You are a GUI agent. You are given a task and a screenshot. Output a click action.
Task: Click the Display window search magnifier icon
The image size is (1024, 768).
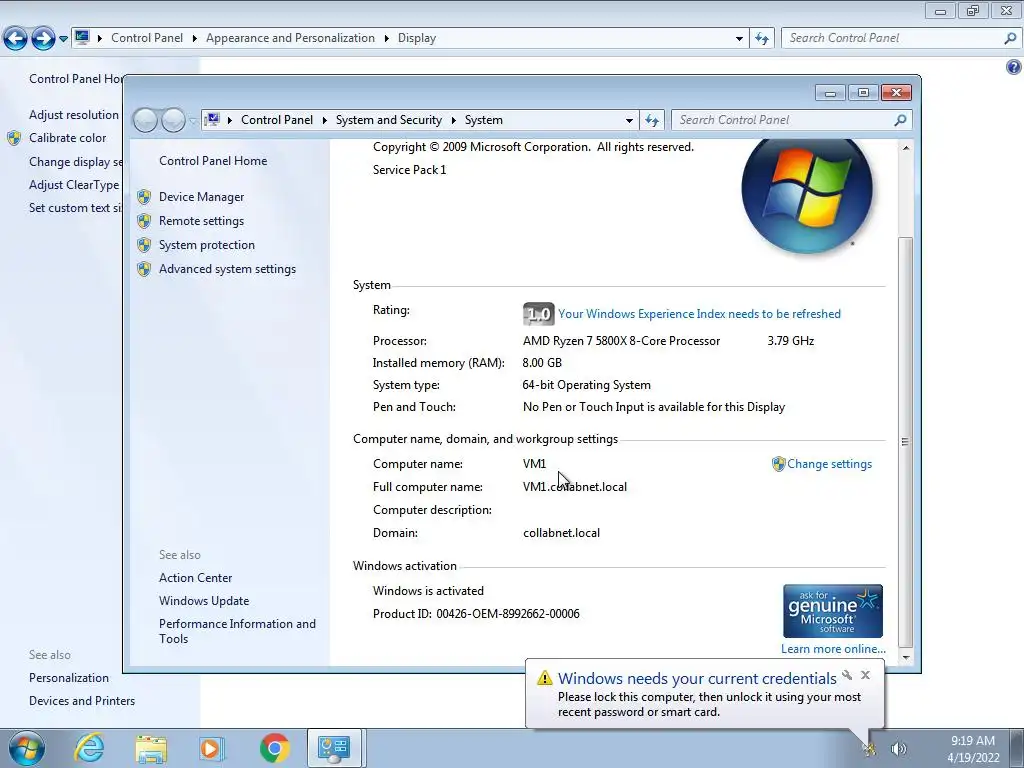point(1010,38)
